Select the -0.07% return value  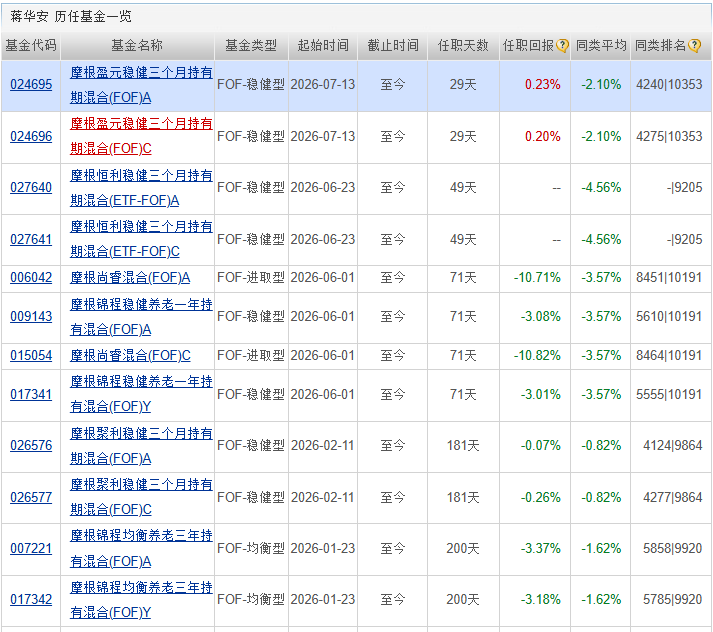coord(541,445)
